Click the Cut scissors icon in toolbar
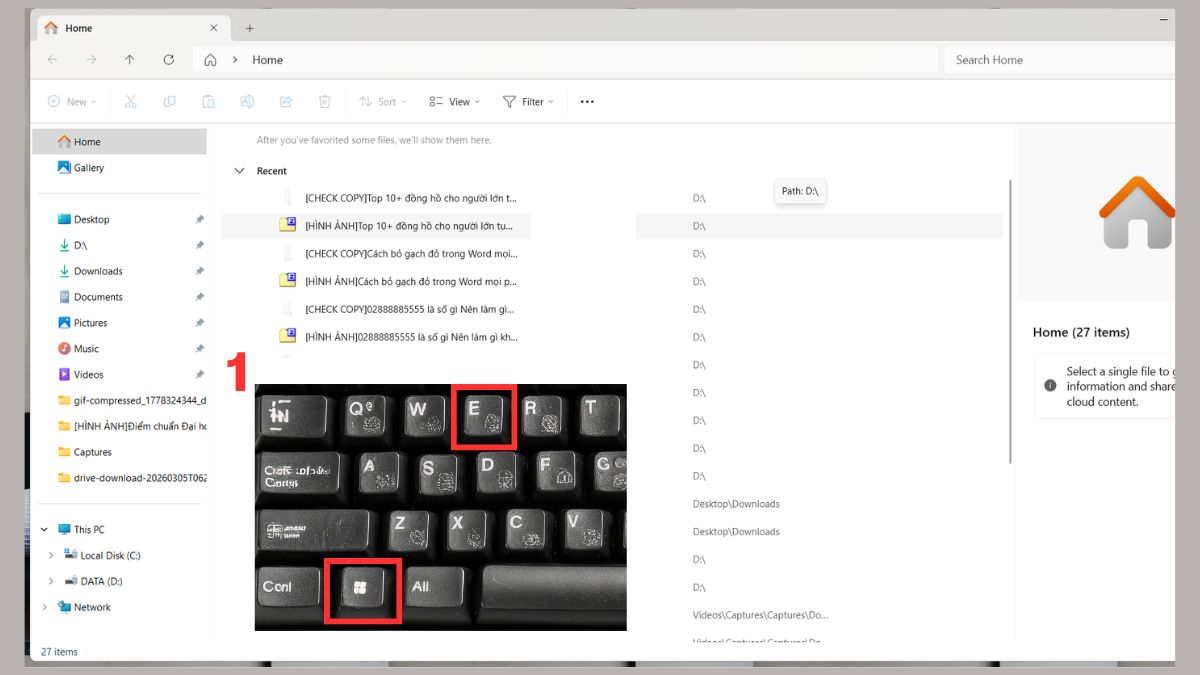The height and width of the screenshot is (675, 1200). coord(130,101)
